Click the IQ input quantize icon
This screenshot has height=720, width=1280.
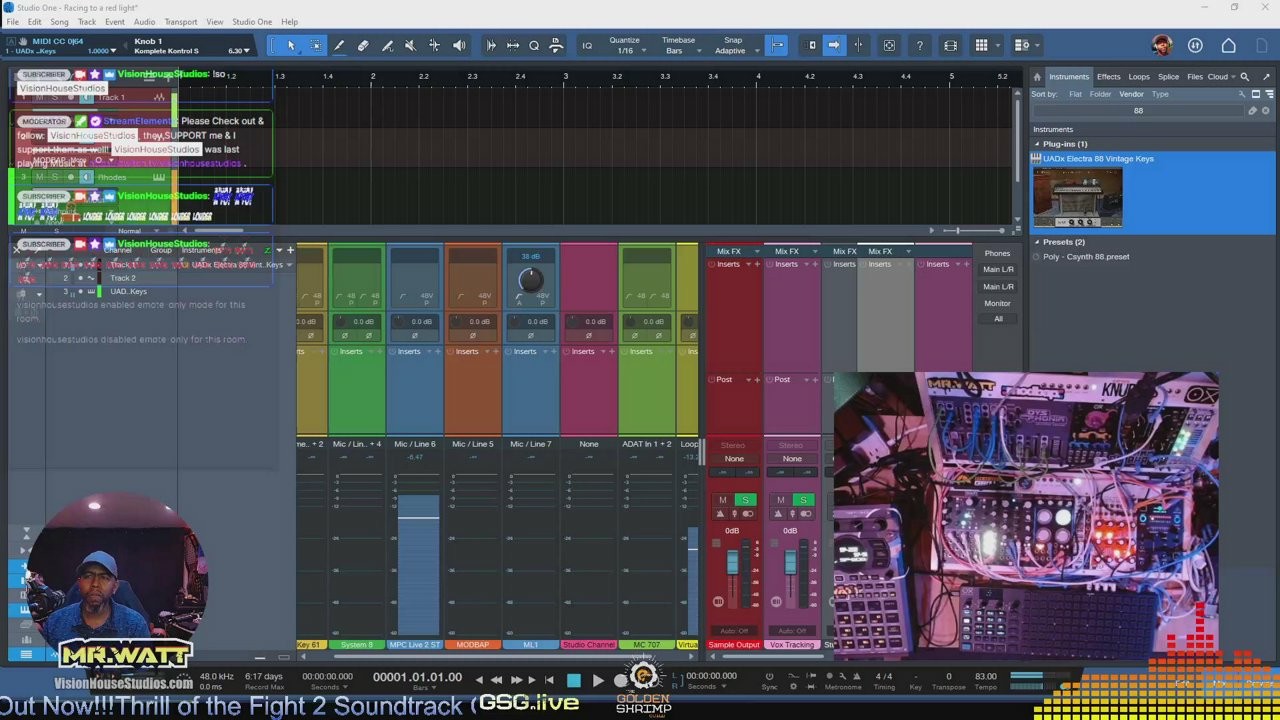point(587,45)
